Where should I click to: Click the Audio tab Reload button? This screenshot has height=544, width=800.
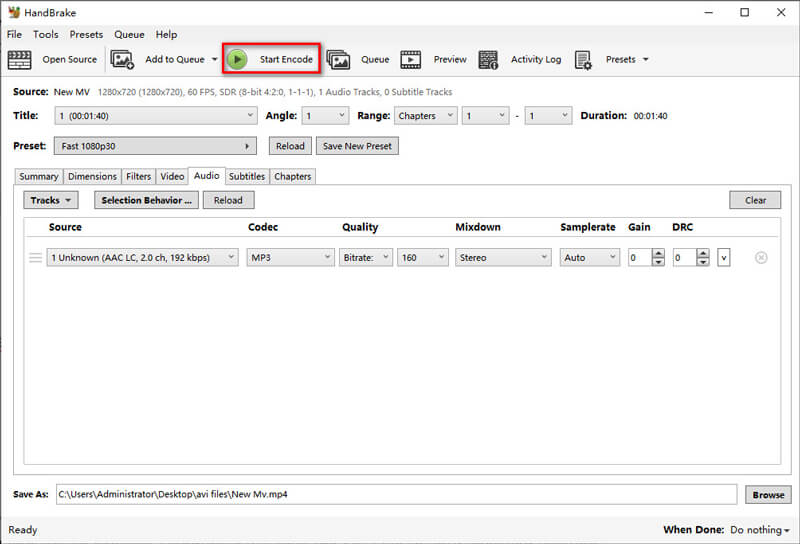[x=228, y=200]
